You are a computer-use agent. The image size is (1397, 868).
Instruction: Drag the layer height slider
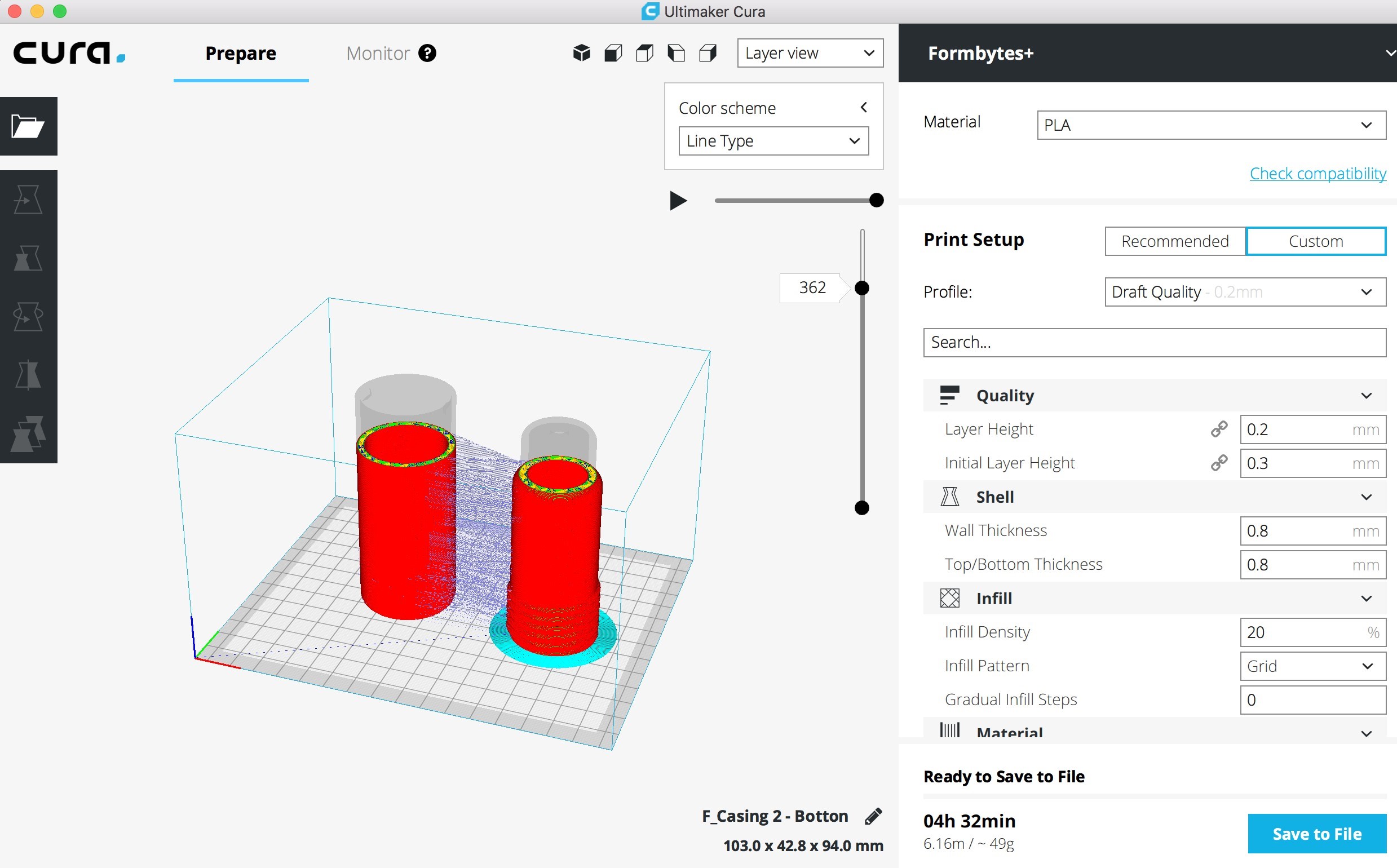tap(862, 288)
